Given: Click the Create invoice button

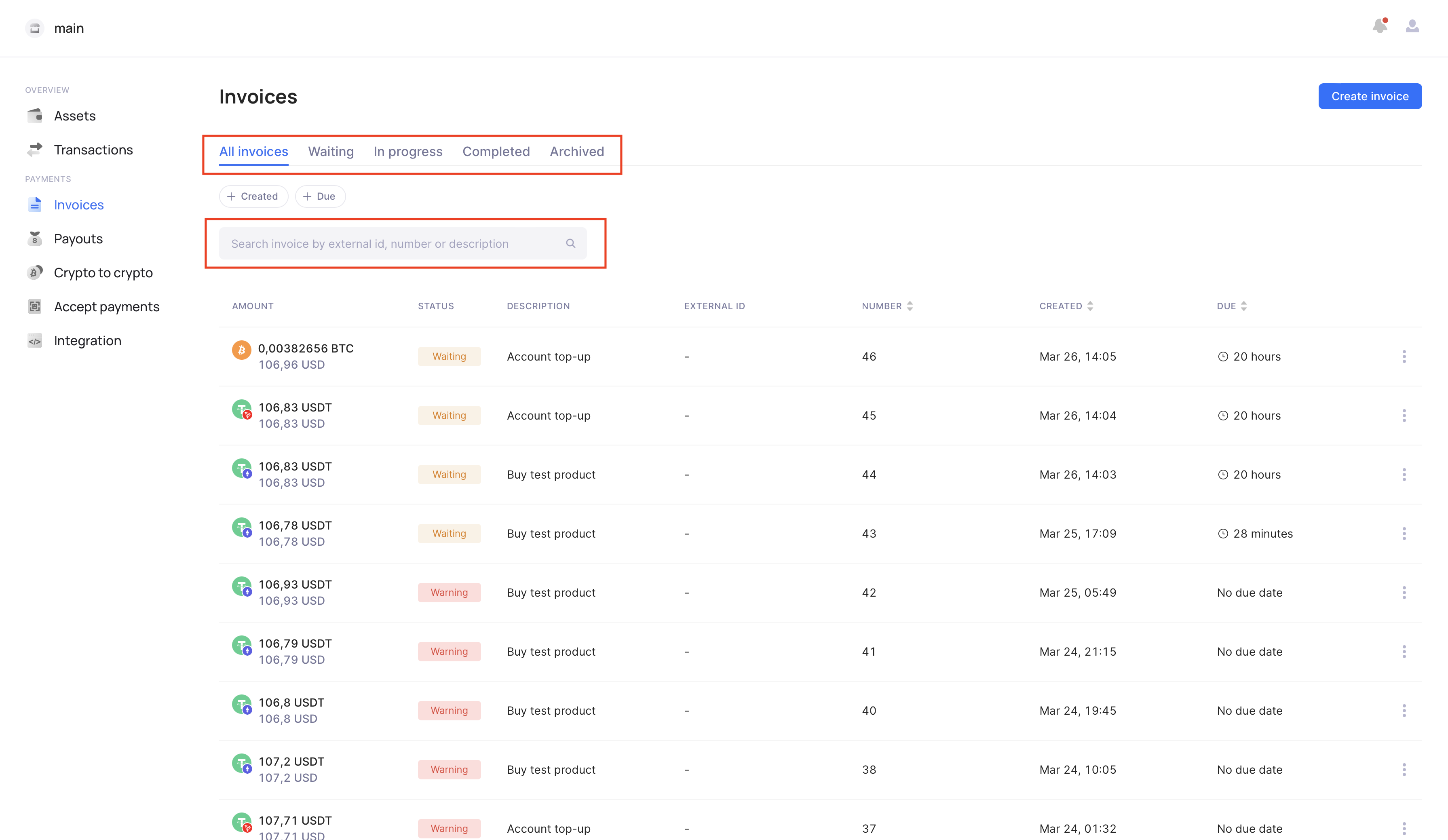Looking at the screenshot, I should tap(1369, 97).
